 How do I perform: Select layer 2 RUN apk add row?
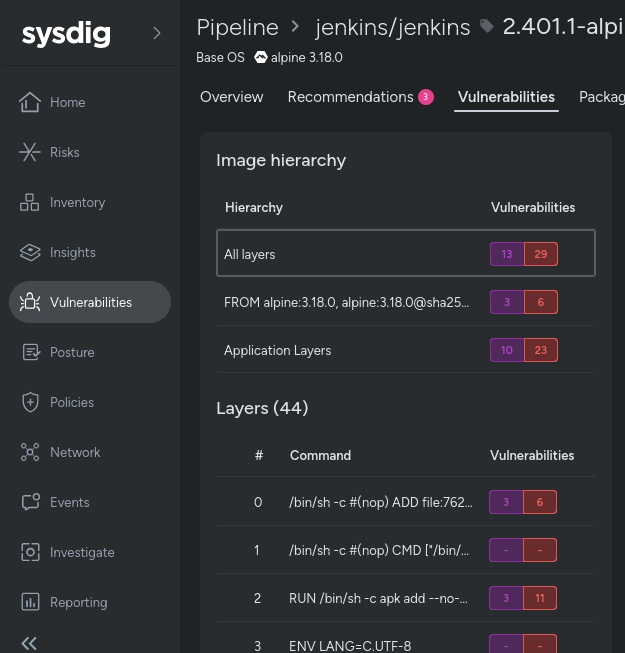[406, 598]
